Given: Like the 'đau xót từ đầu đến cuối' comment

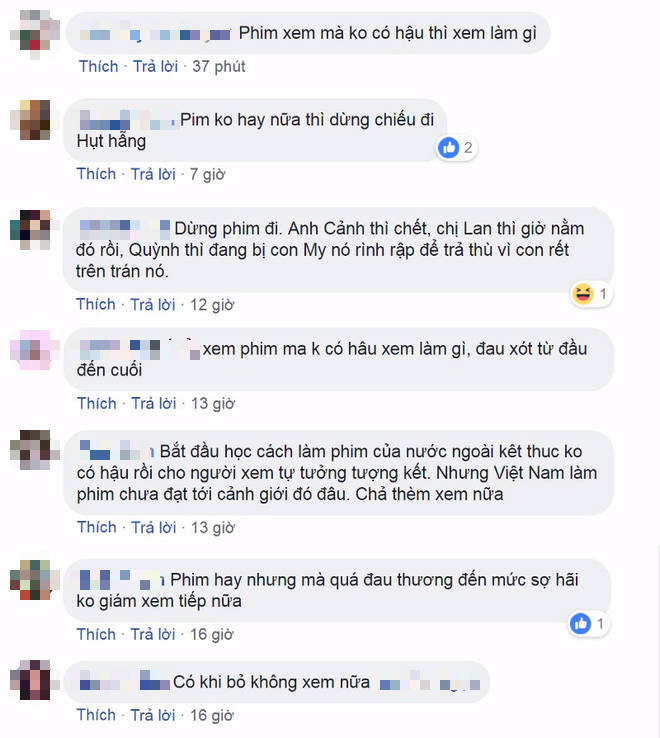Looking at the screenshot, I should pyautogui.click(x=97, y=403).
